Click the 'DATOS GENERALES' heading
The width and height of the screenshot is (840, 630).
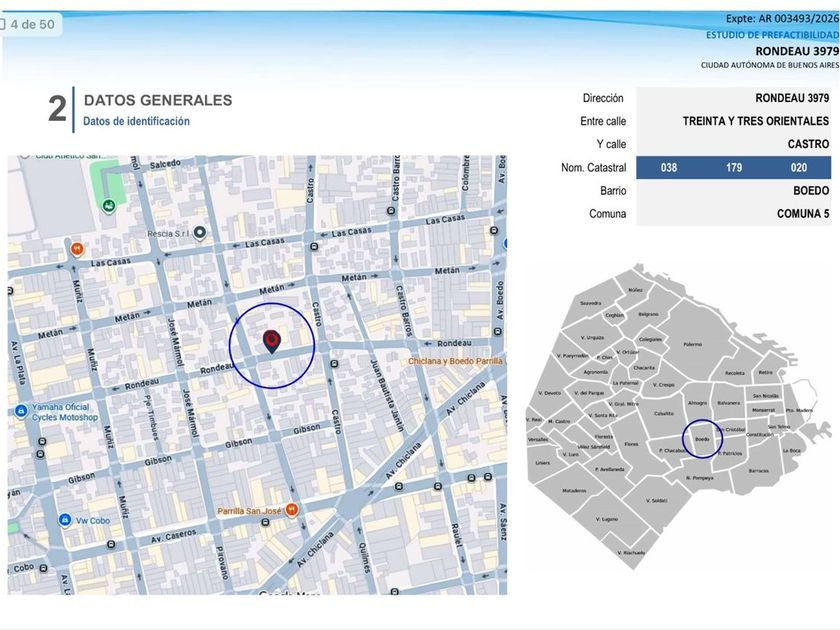158,100
